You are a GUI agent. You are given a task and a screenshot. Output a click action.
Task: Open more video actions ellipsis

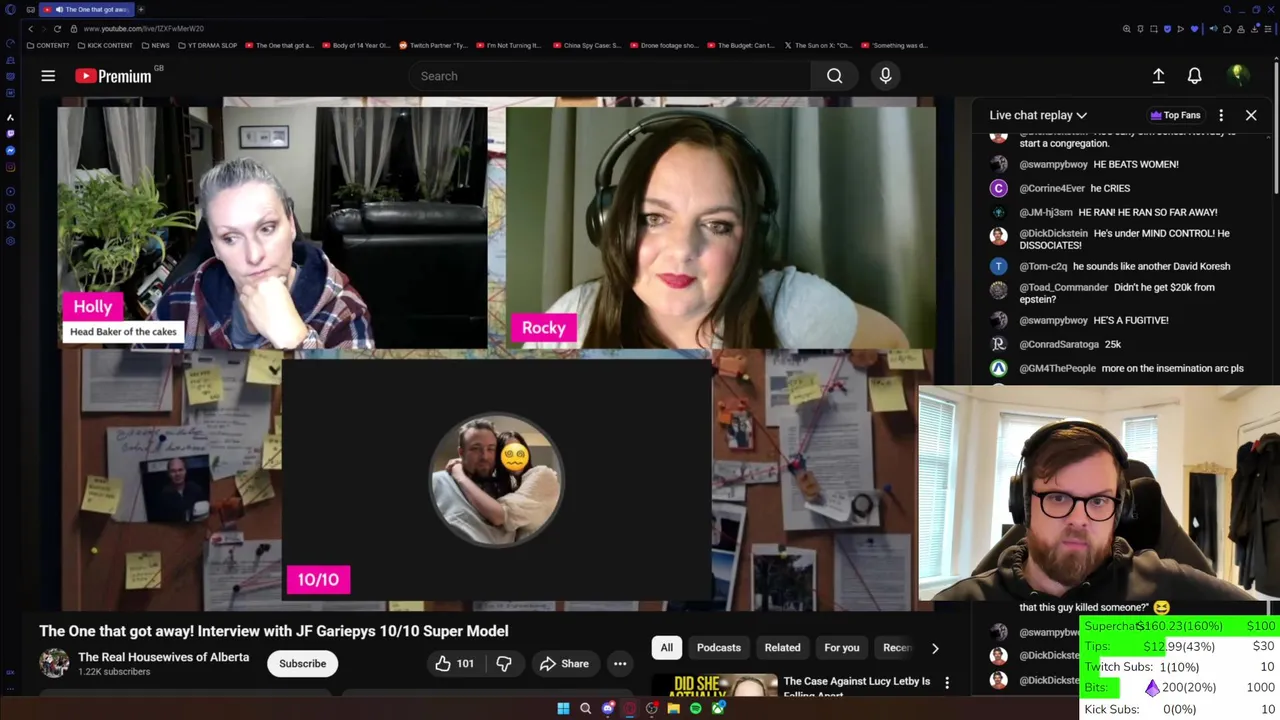point(620,664)
